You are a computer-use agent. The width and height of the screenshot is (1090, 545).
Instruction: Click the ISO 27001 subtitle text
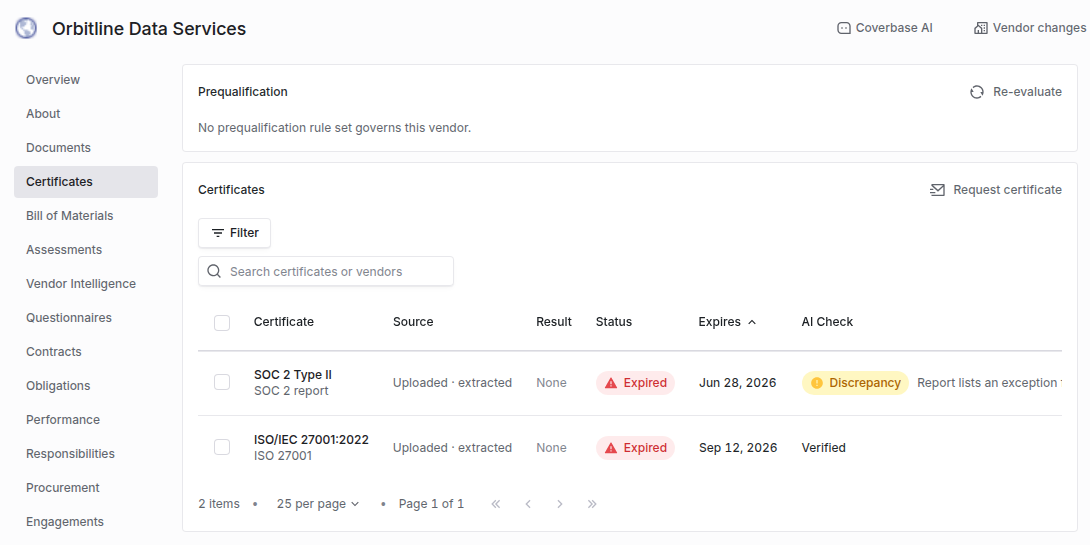click(x=283, y=457)
